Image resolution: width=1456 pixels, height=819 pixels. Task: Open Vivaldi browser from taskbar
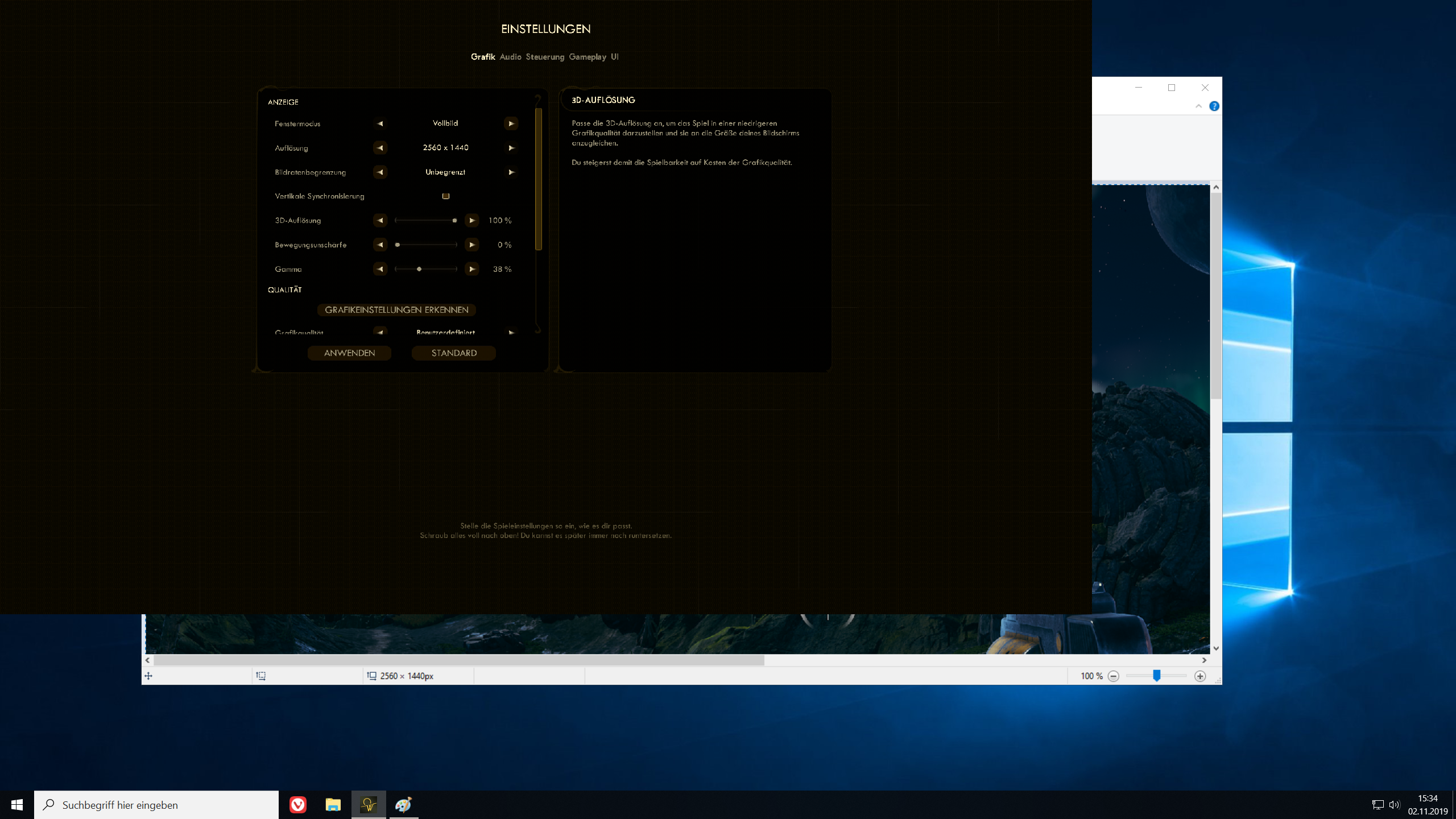coord(298,805)
